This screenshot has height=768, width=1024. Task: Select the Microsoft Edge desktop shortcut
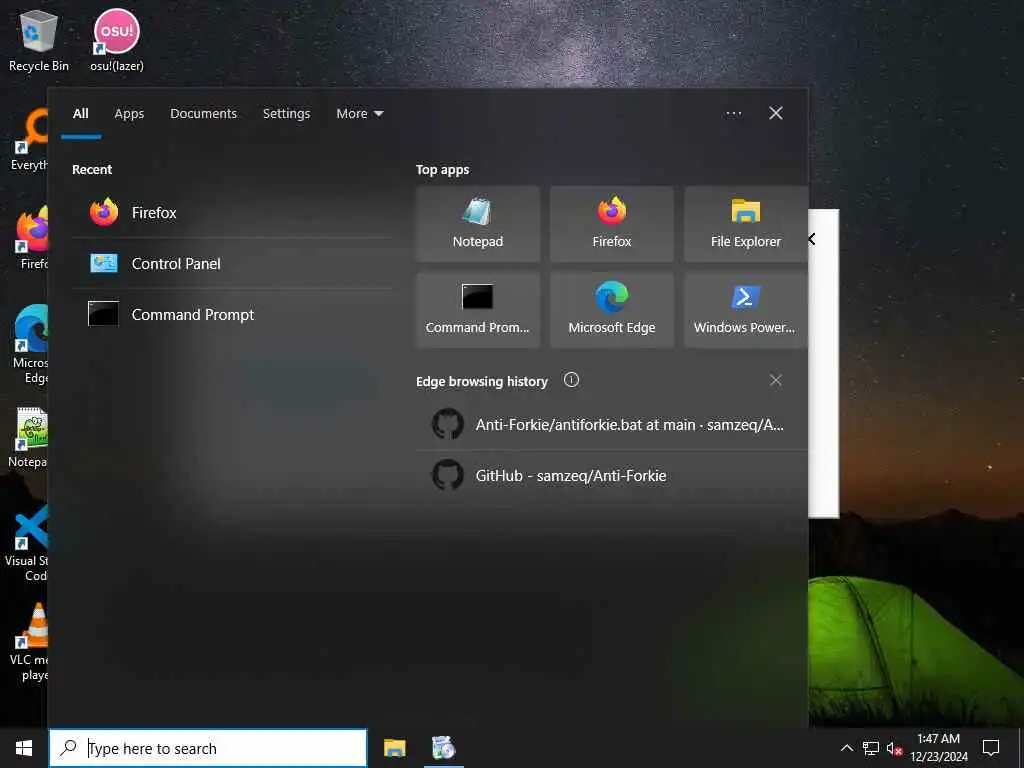tap(30, 344)
